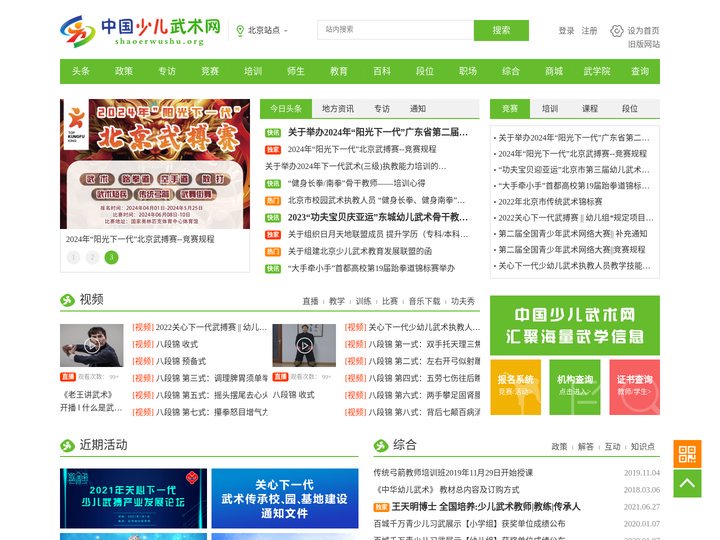720x540 pixels.
Task: Click the 独家 tag before 王天明博士 article
Action: 381,507
